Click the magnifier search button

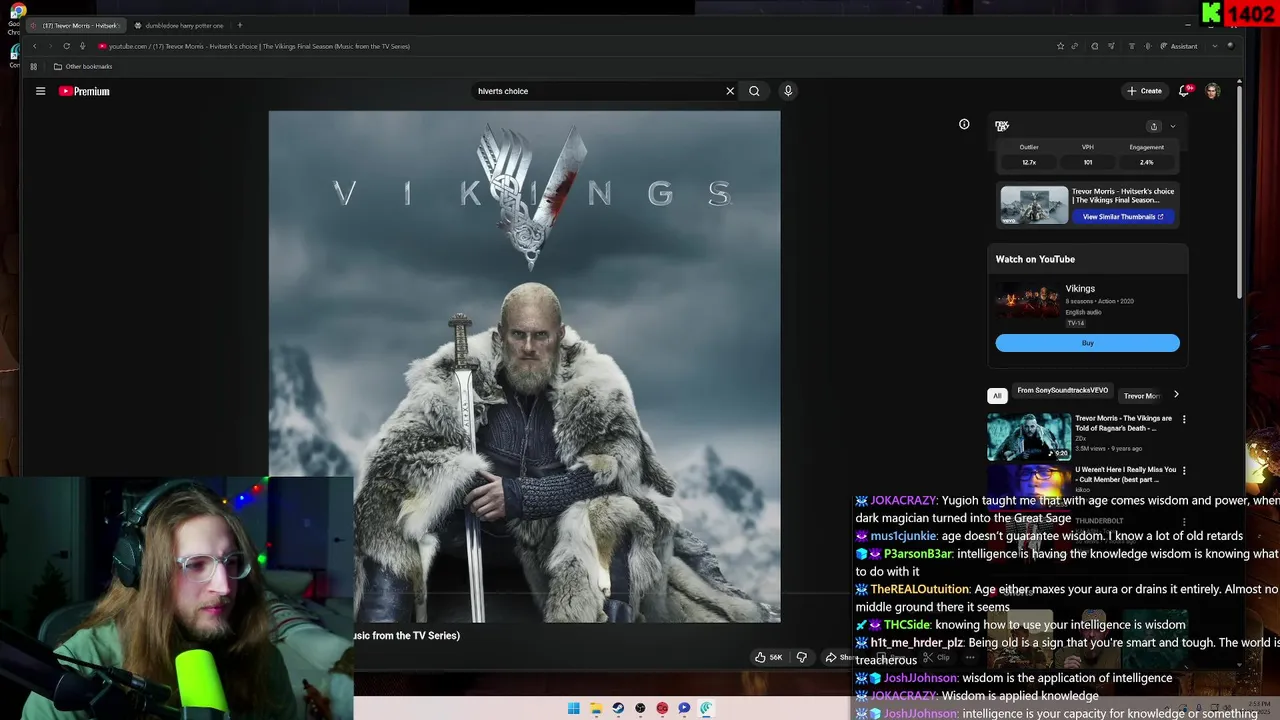coord(754,91)
